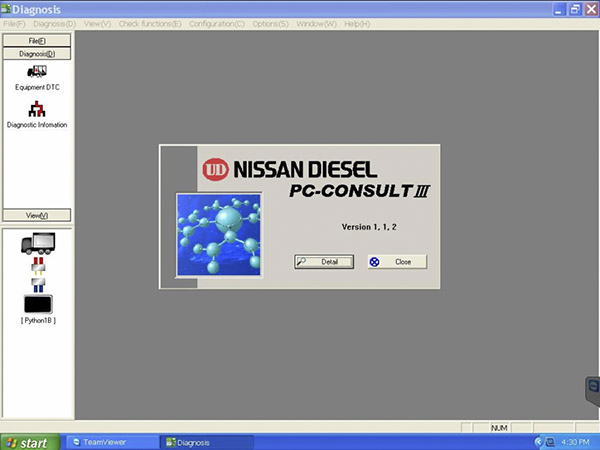Image resolution: width=600 pixels, height=450 pixels.
Task: Open the Check functions(E) menu
Action: (147, 23)
